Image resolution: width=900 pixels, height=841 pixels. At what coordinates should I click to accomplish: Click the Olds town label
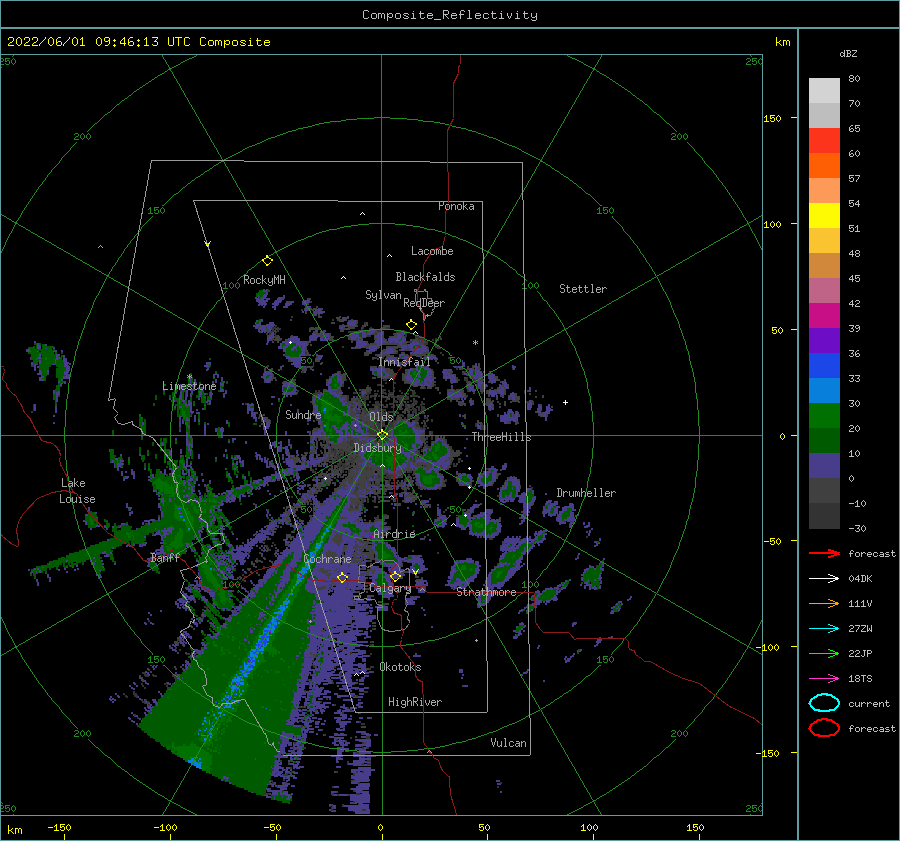pos(381,417)
